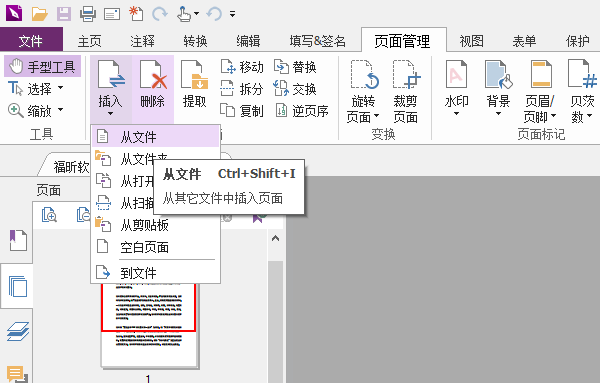Image resolution: width=600 pixels, height=383 pixels.
Task: Click the Foxit application logo icon
Action: point(14,13)
